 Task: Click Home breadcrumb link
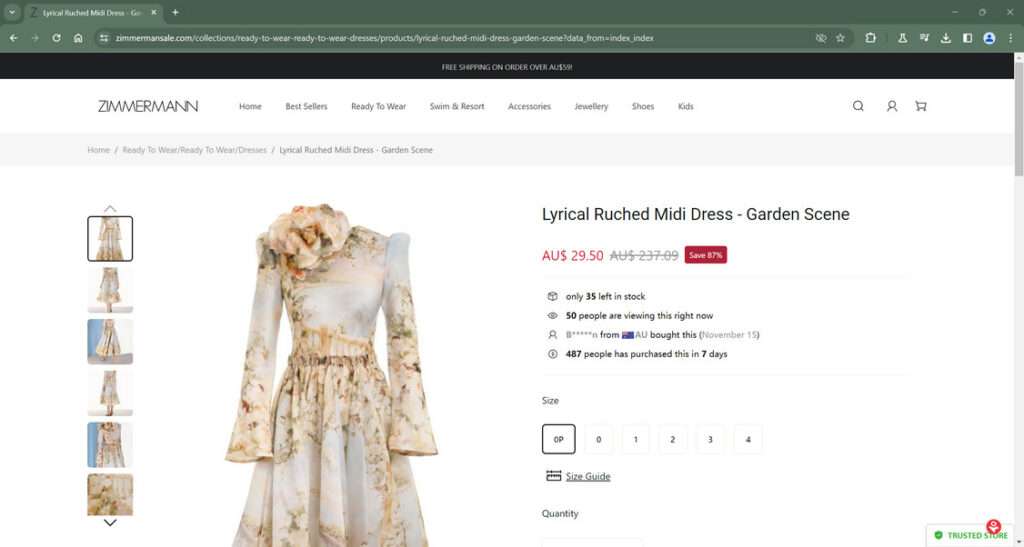pos(99,150)
